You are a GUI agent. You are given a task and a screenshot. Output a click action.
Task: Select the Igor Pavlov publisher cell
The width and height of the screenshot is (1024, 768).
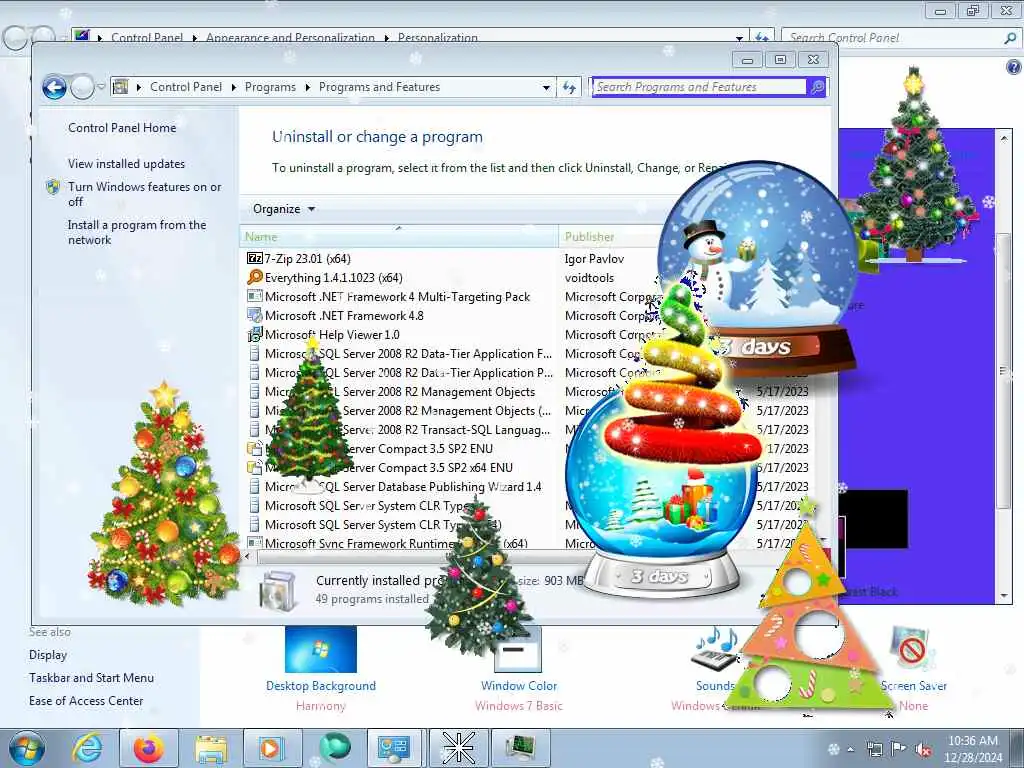594,259
